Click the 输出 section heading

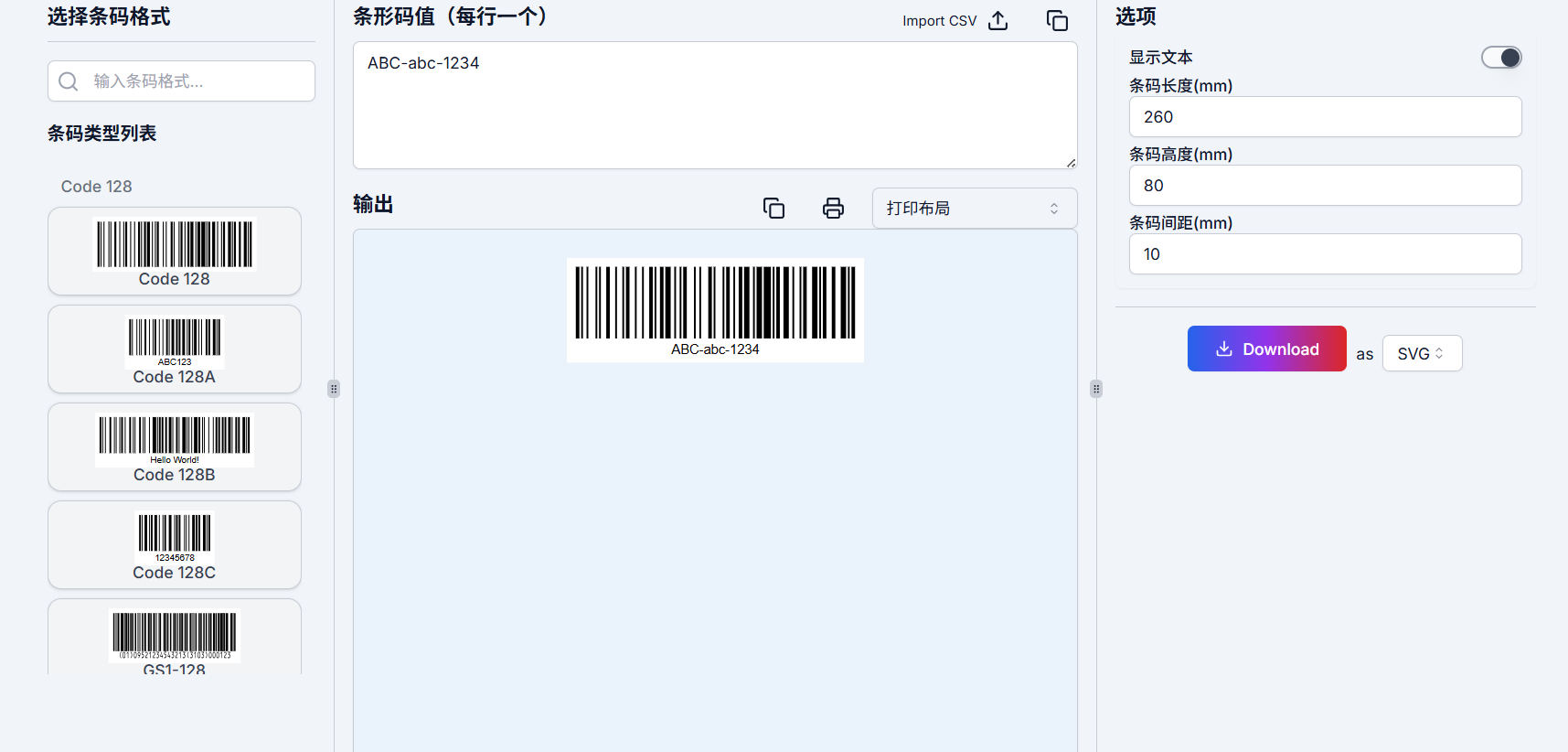point(373,204)
